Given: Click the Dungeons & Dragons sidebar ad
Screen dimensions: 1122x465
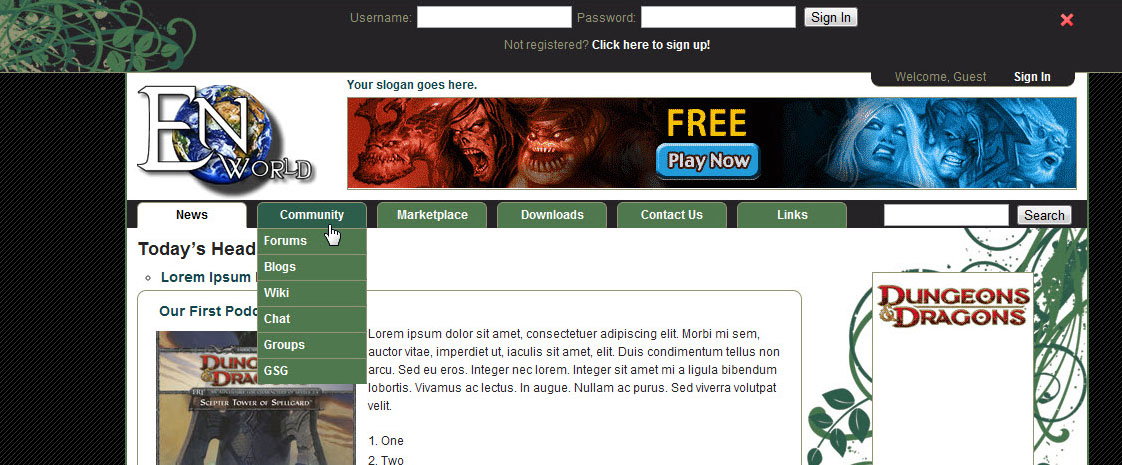Looking at the screenshot, I should pos(952,369).
